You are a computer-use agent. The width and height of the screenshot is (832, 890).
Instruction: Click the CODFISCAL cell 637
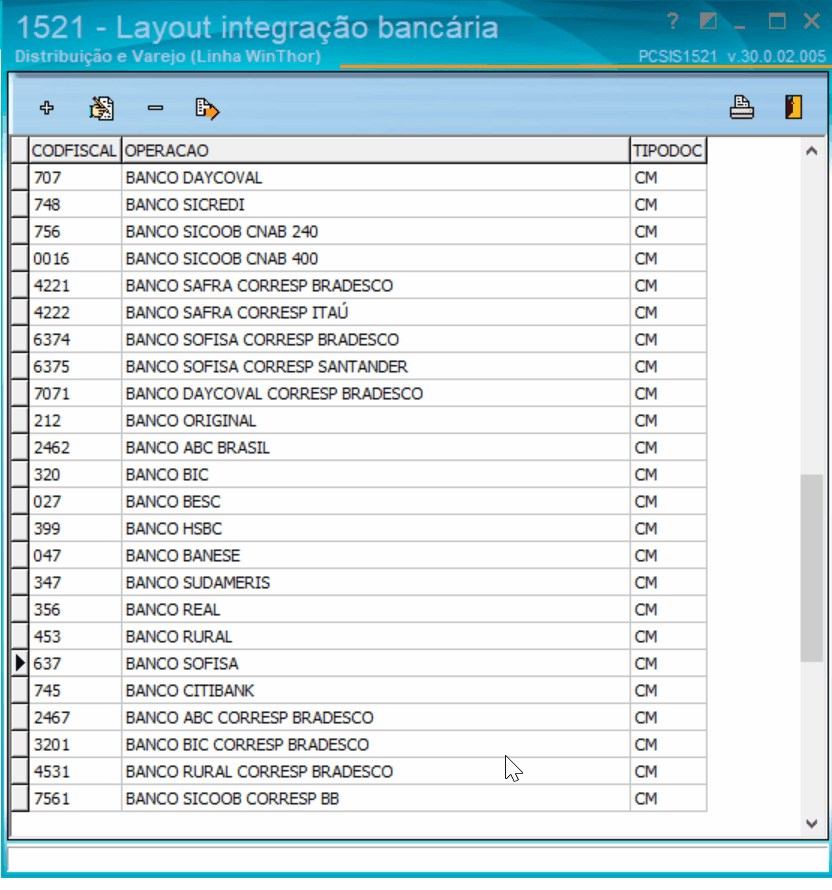pyautogui.click(x=75, y=664)
